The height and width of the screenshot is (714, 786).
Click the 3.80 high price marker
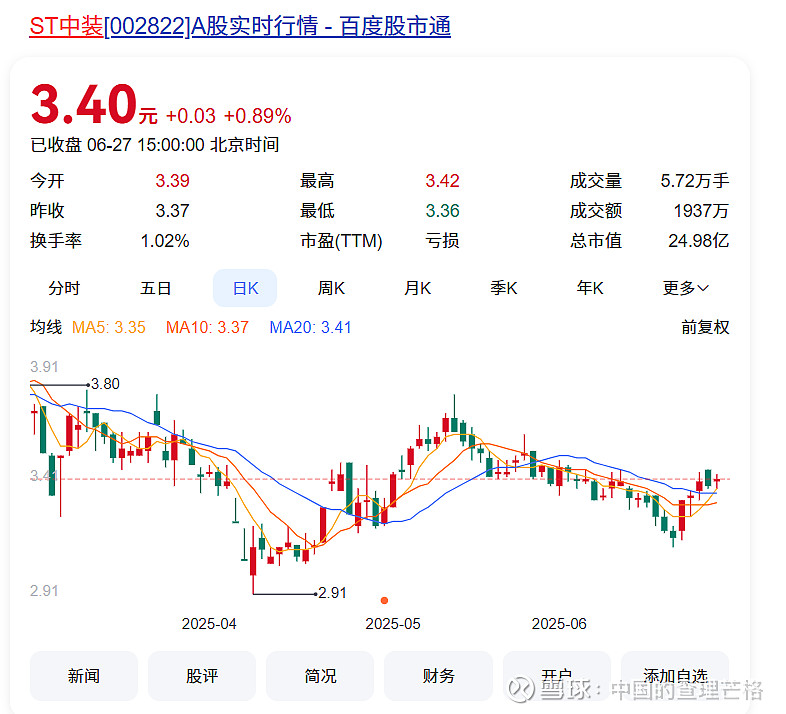pyautogui.click(x=105, y=384)
